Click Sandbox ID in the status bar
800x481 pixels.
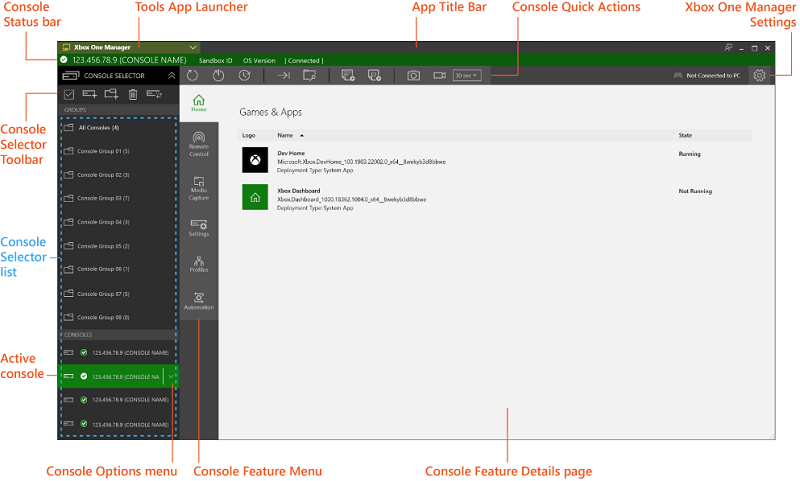215,60
